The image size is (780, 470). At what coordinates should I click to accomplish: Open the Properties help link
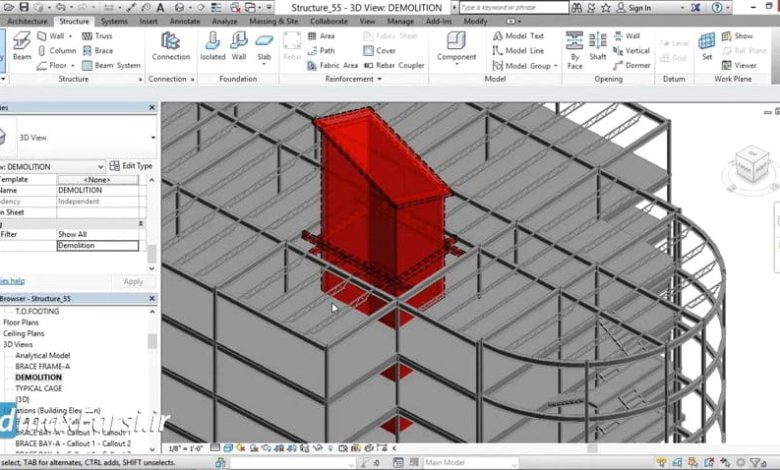[x=12, y=281]
